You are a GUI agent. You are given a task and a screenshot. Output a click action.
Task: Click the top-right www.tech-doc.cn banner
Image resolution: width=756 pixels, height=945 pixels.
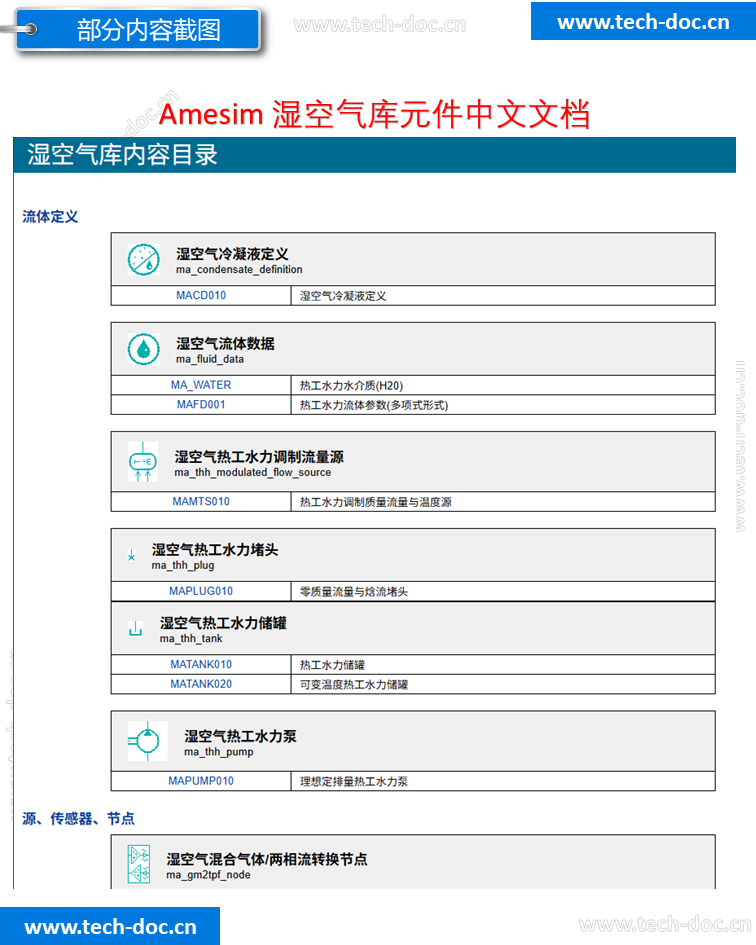[643, 21]
